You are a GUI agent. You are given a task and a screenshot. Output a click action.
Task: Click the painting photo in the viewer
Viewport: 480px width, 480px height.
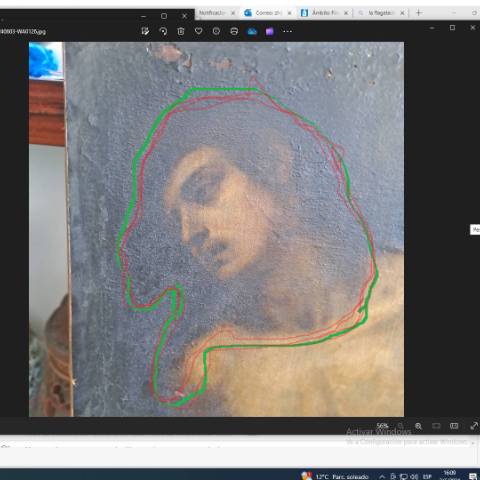(216, 229)
